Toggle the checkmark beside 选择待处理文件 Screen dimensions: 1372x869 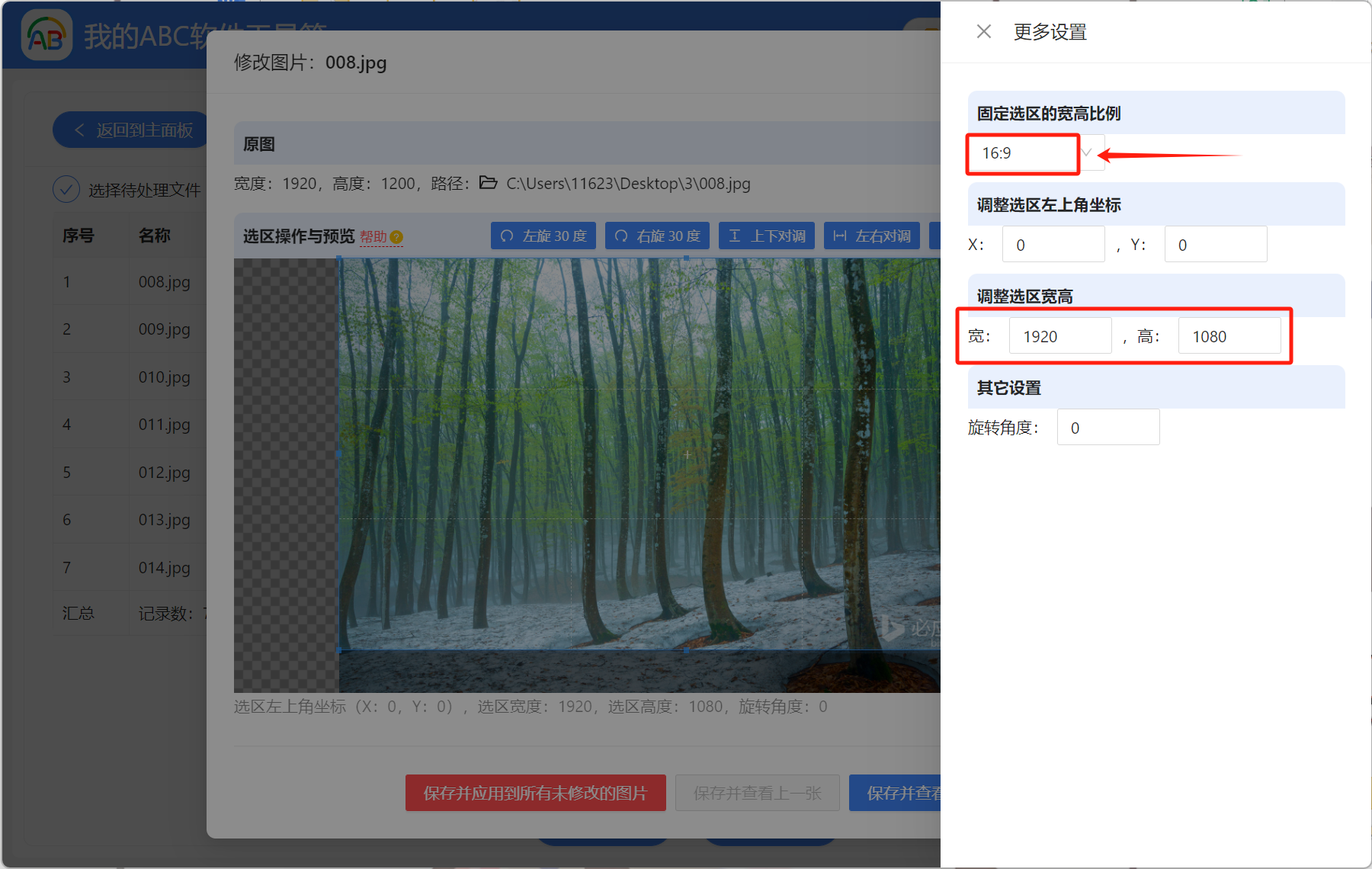point(66,189)
